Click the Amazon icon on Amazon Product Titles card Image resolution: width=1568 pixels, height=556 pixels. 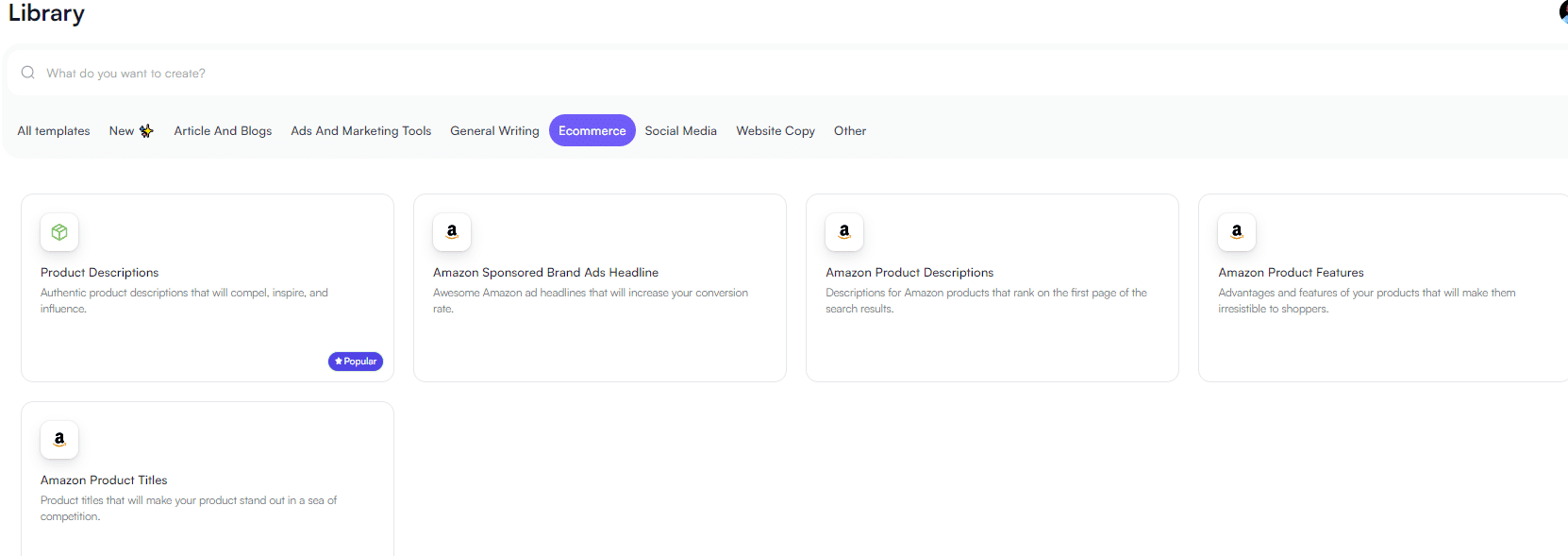59,440
